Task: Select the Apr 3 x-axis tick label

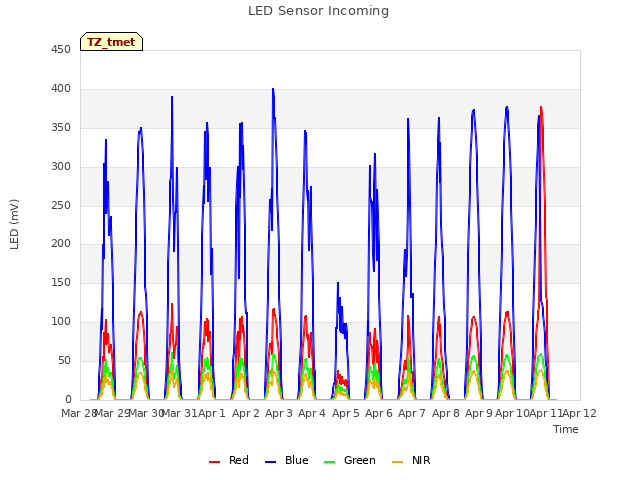Action: (x=279, y=413)
